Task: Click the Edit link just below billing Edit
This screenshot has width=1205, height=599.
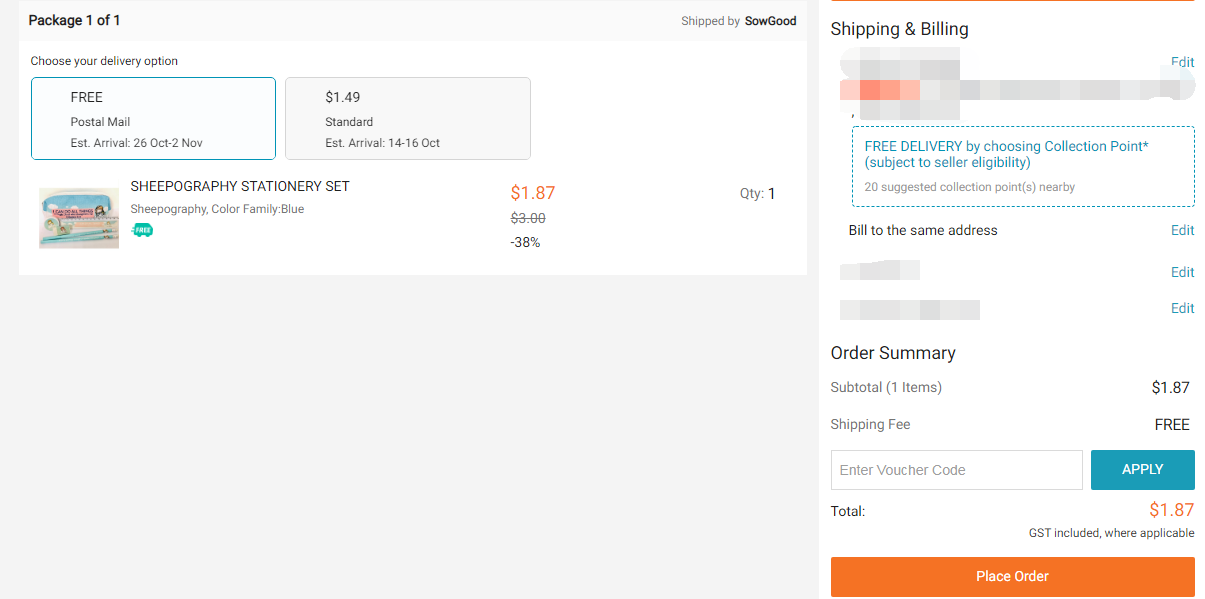Action: pos(1182,272)
